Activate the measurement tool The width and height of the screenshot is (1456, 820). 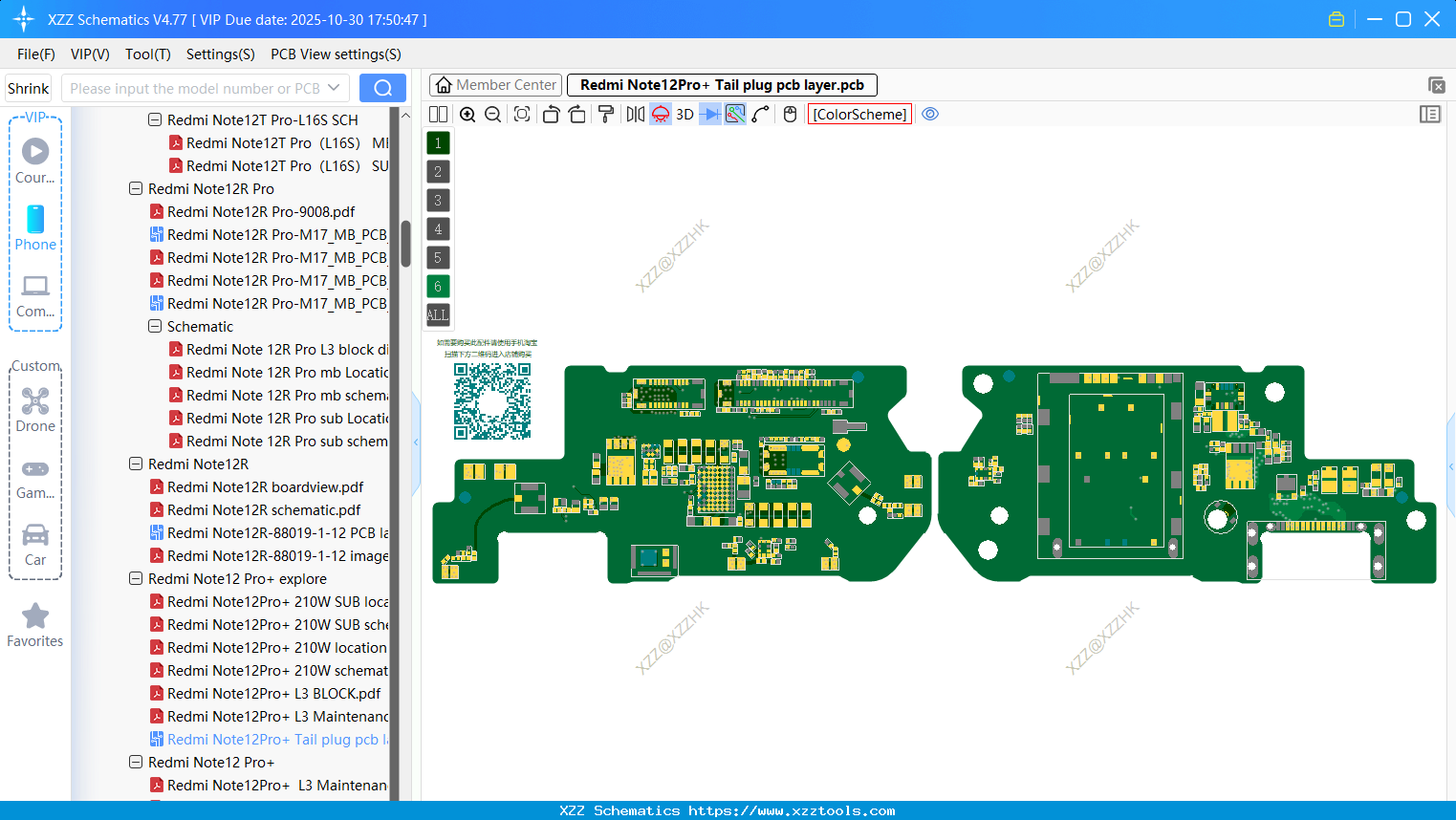pos(733,114)
